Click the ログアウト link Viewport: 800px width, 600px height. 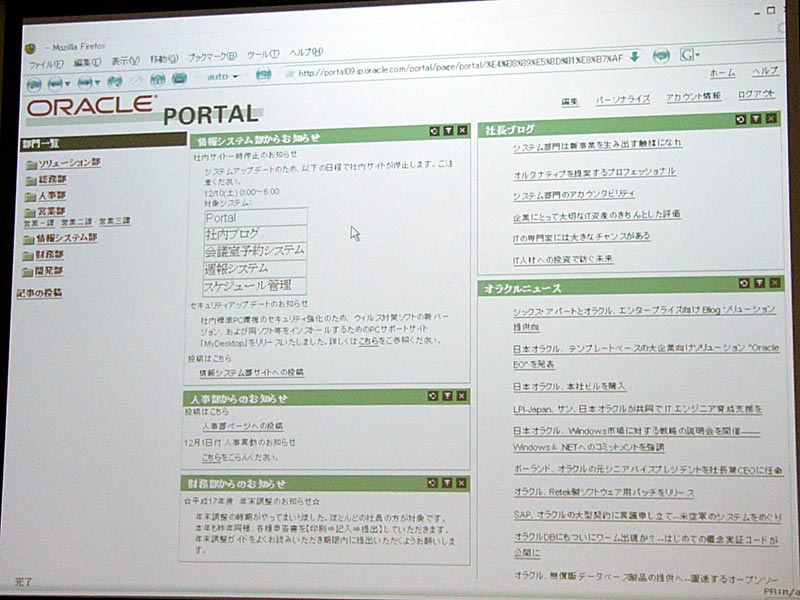pyautogui.click(x=756, y=94)
